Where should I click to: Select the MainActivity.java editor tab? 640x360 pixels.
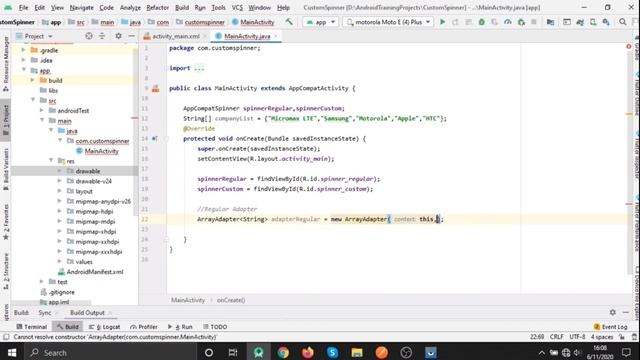click(x=247, y=36)
